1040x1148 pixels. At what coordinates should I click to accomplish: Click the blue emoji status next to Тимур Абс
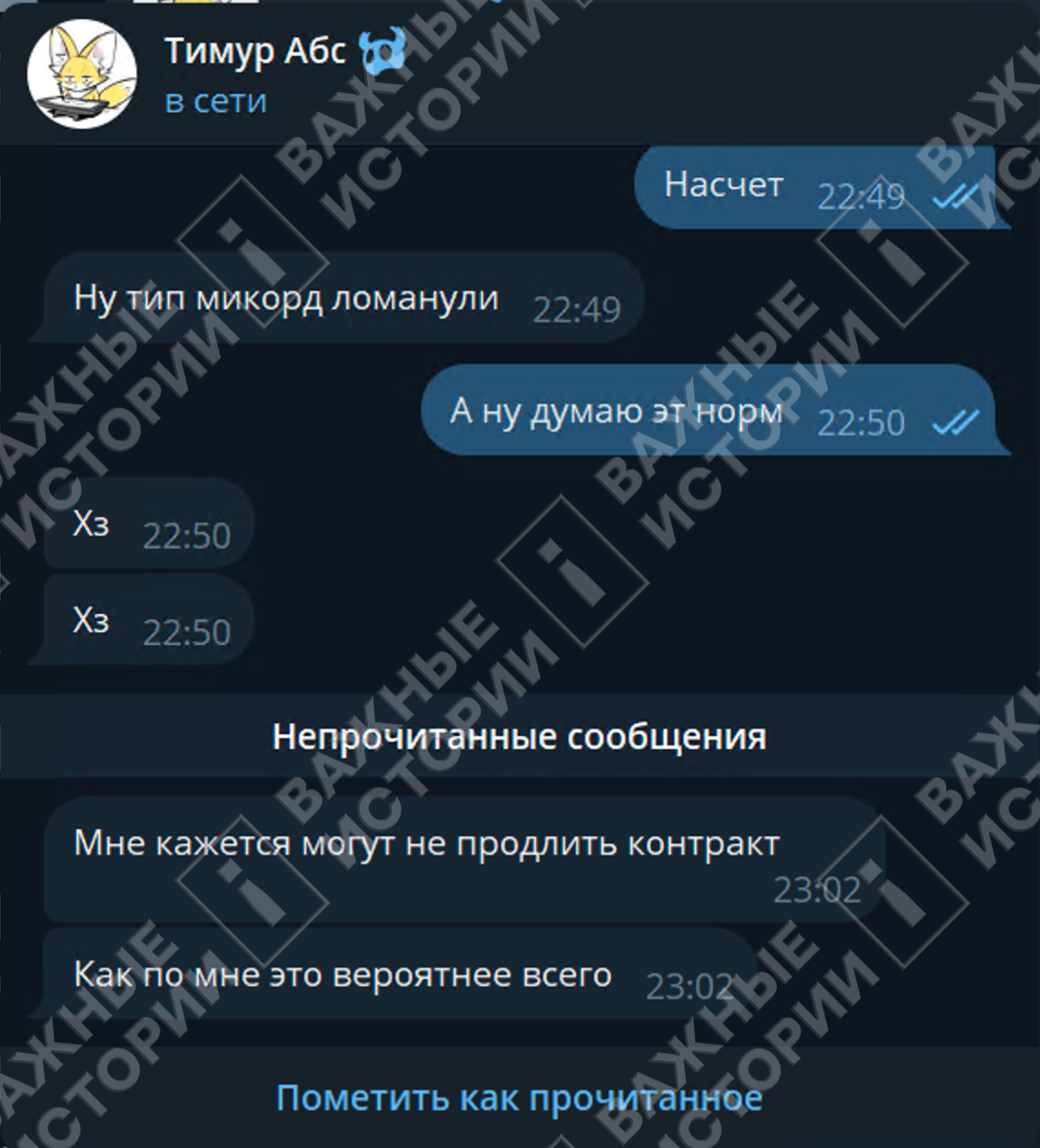(382, 52)
